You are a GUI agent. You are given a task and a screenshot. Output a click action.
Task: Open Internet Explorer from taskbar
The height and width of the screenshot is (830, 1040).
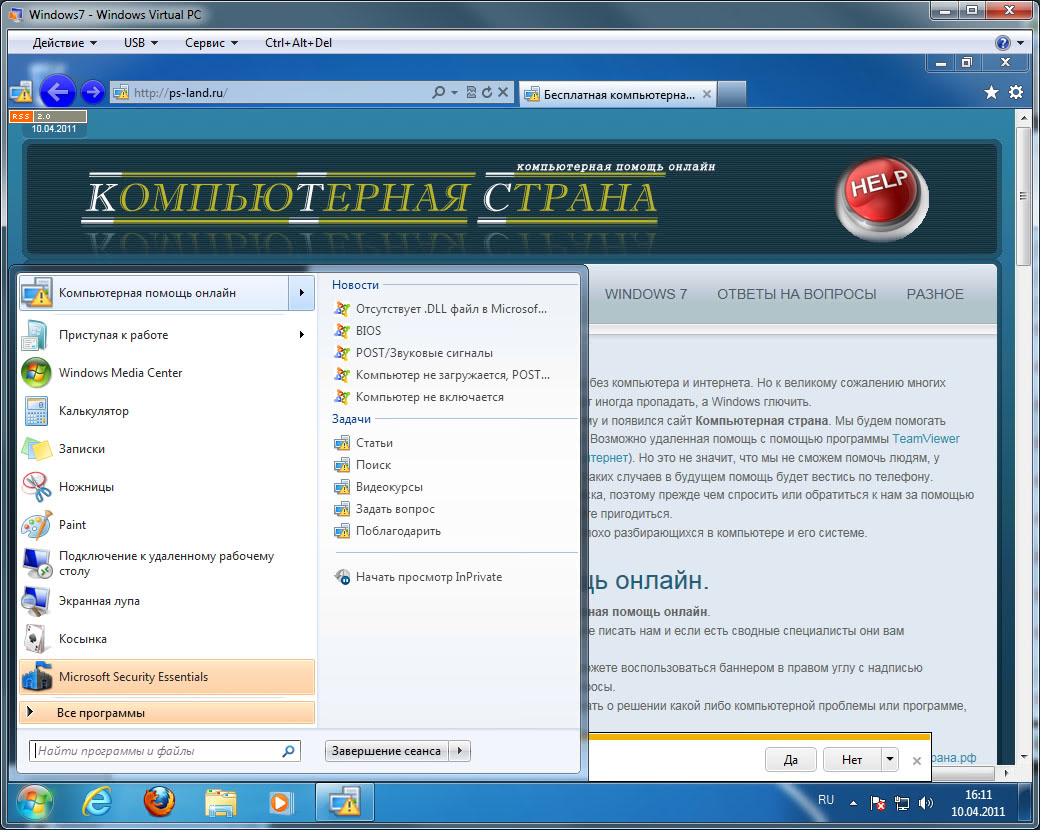click(x=97, y=803)
